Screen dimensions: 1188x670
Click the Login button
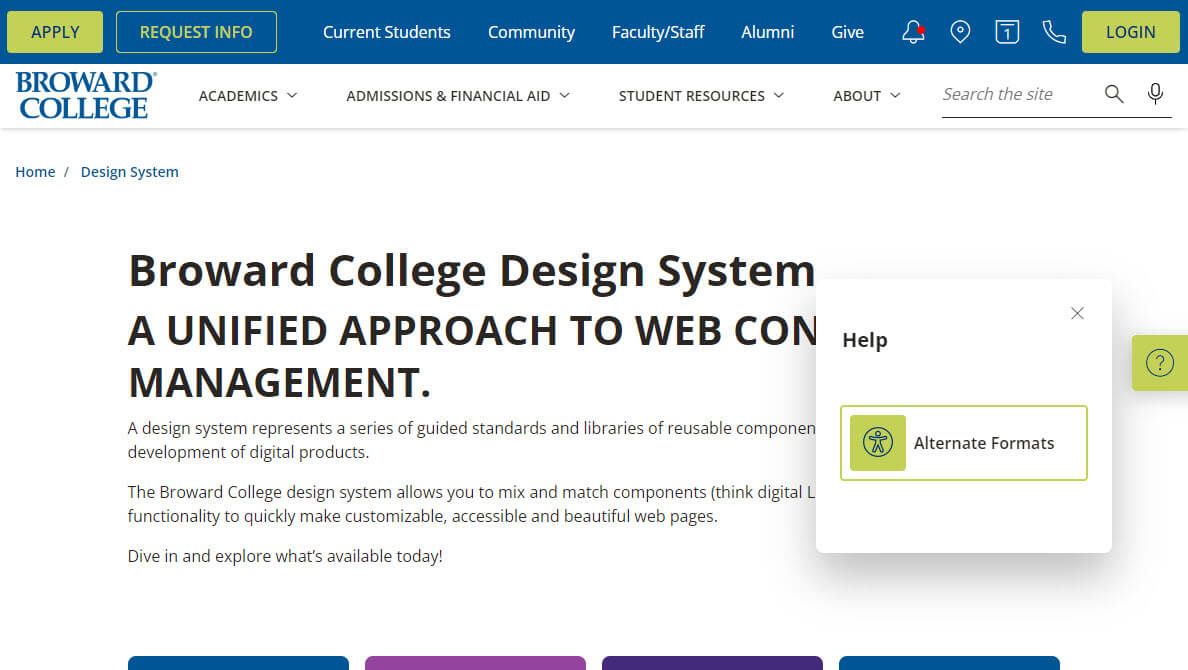click(x=1130, y=32)
